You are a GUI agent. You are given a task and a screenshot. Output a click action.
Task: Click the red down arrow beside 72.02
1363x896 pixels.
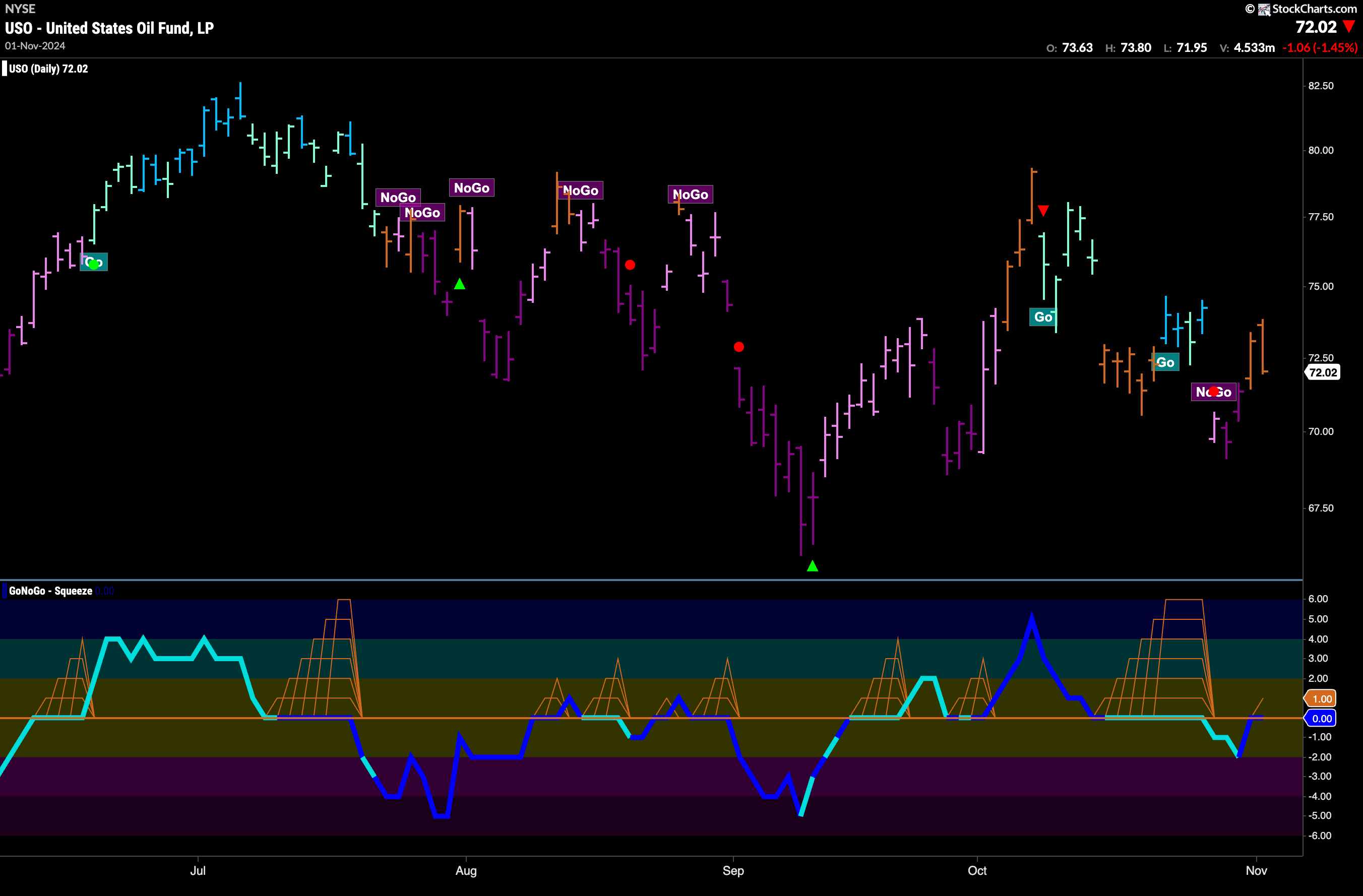pos(1349,26)
